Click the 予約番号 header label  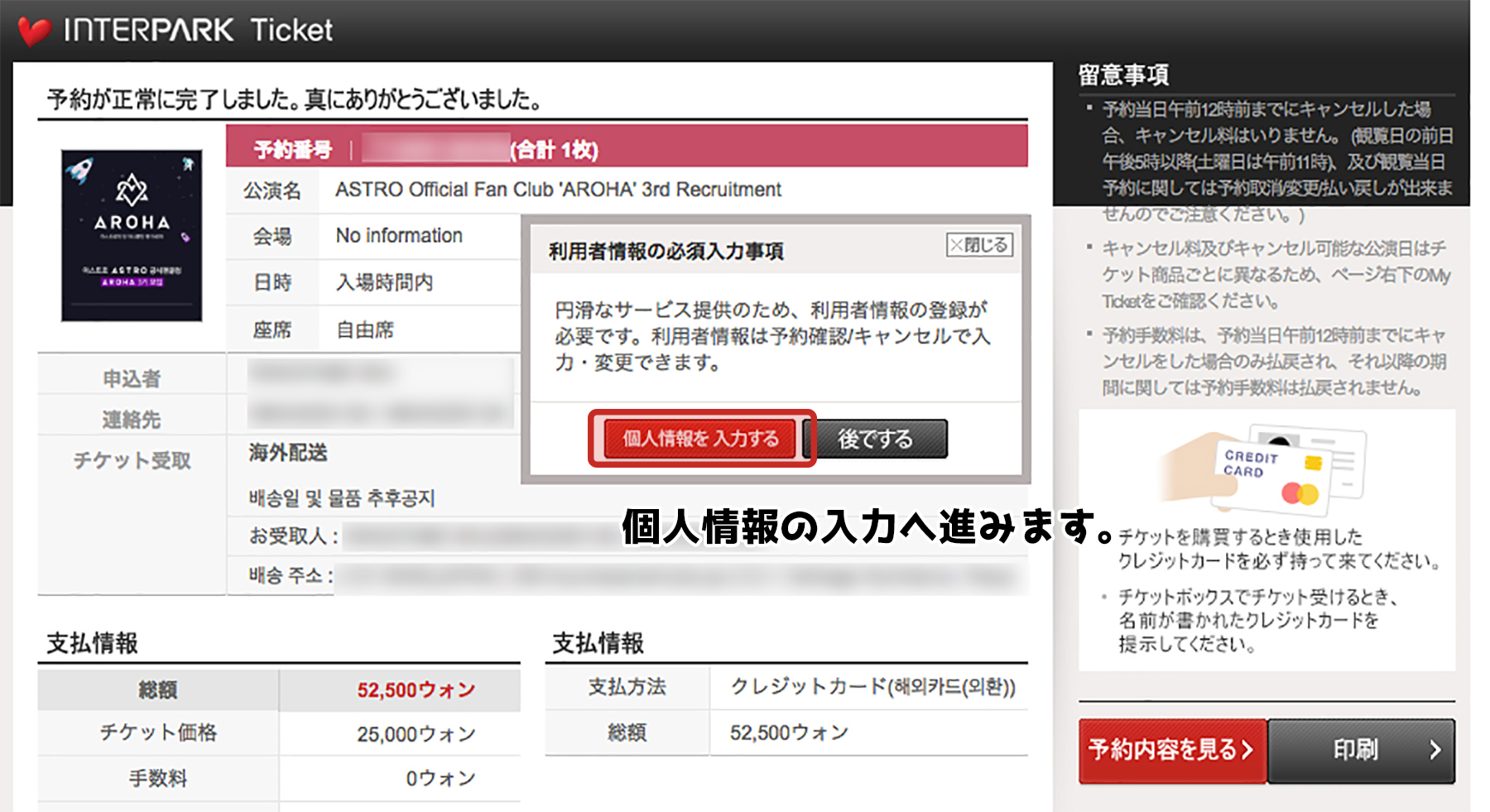click(x=292, y=150)
